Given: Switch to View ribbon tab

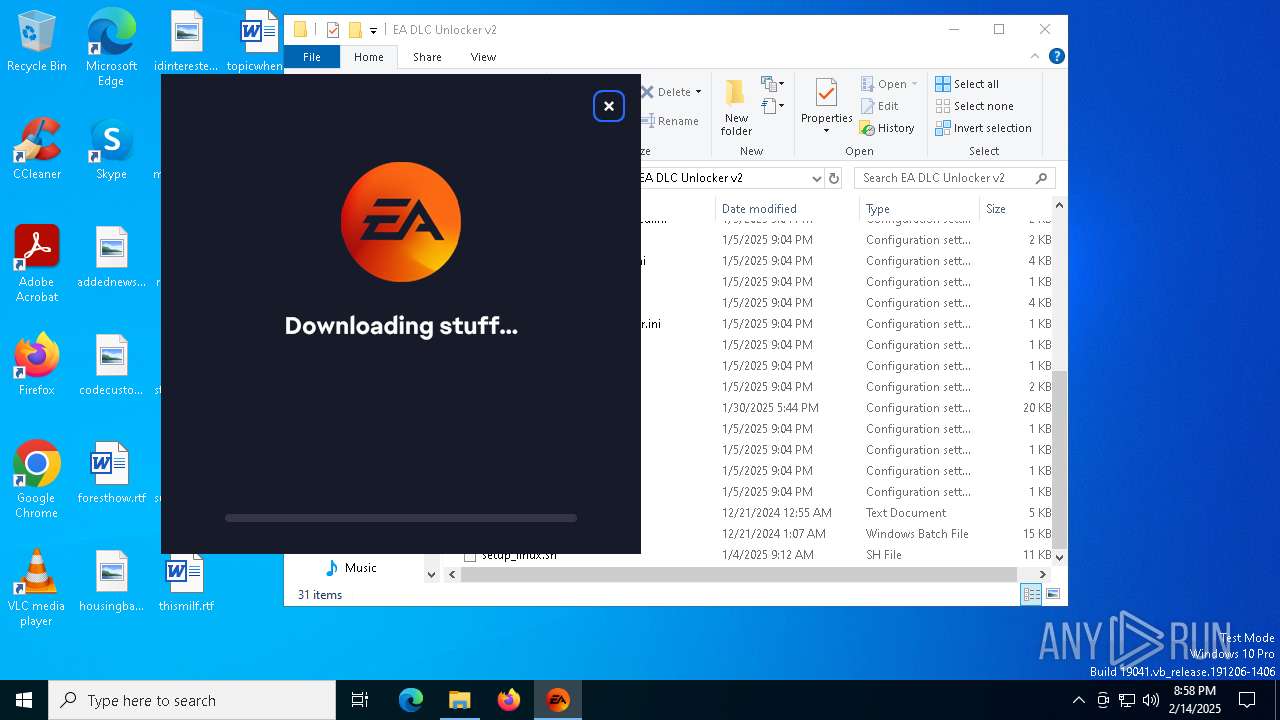Looking at the screenshot, I should pyautogui.click(x=483, y=57).
